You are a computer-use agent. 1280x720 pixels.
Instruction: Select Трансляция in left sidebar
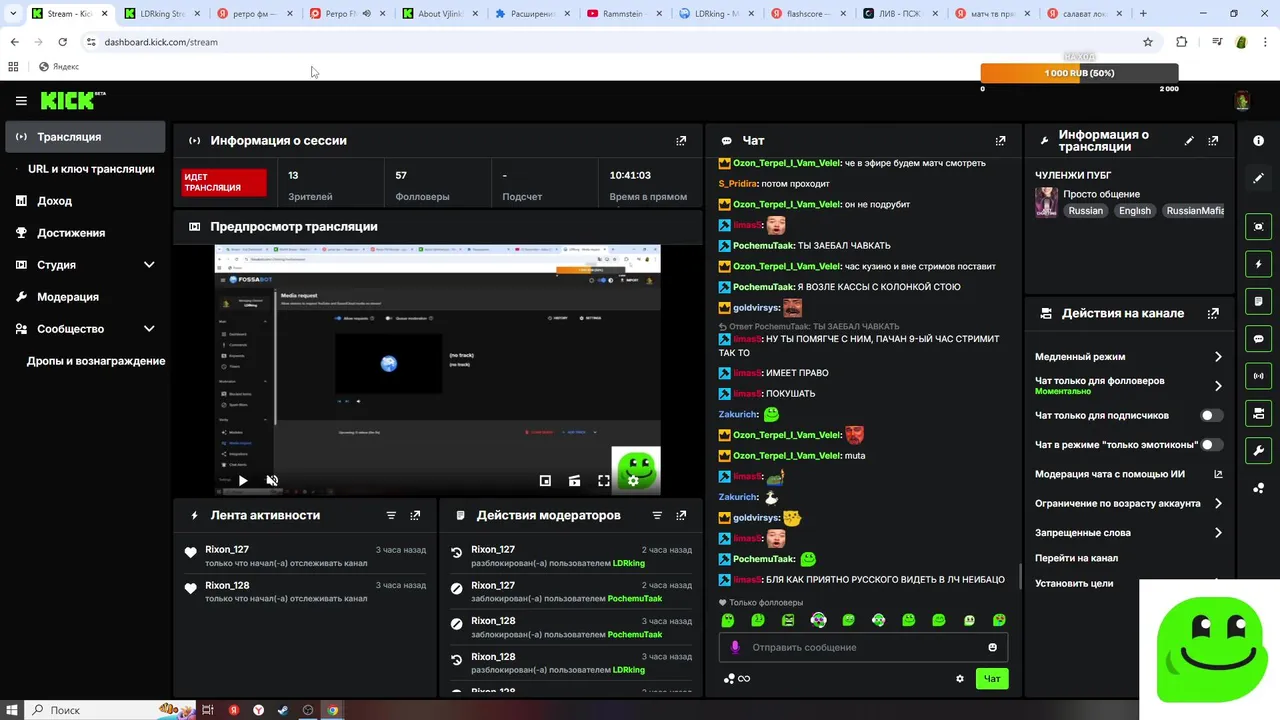click(85, 137)
